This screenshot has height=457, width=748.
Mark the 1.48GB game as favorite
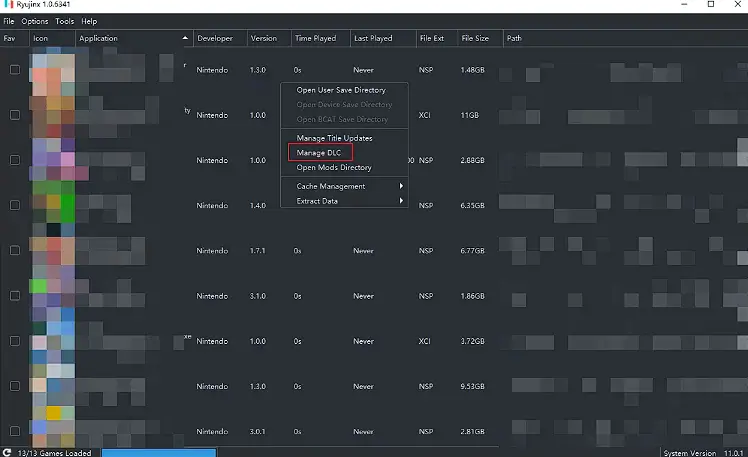15,70
